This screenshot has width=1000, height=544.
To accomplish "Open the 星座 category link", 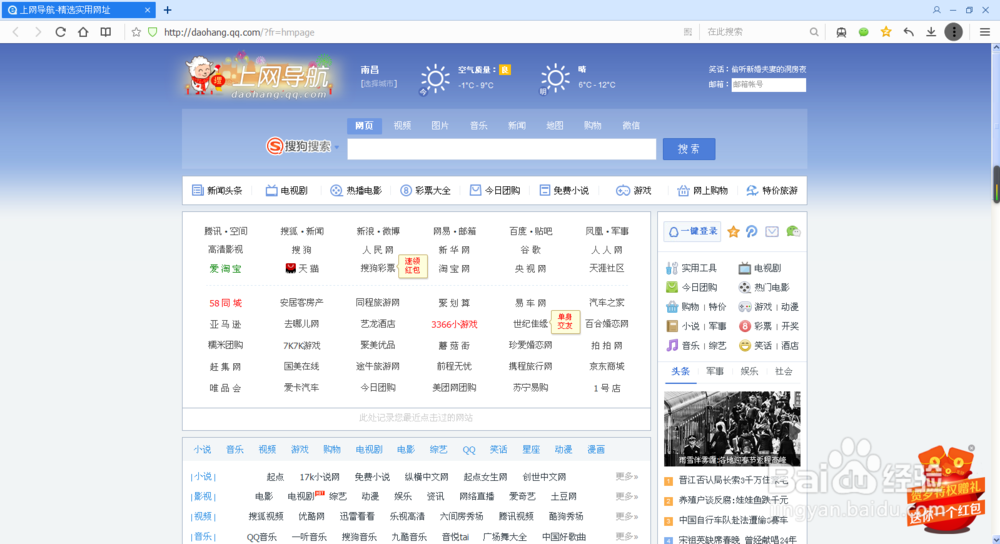I will tap(531, 450).
